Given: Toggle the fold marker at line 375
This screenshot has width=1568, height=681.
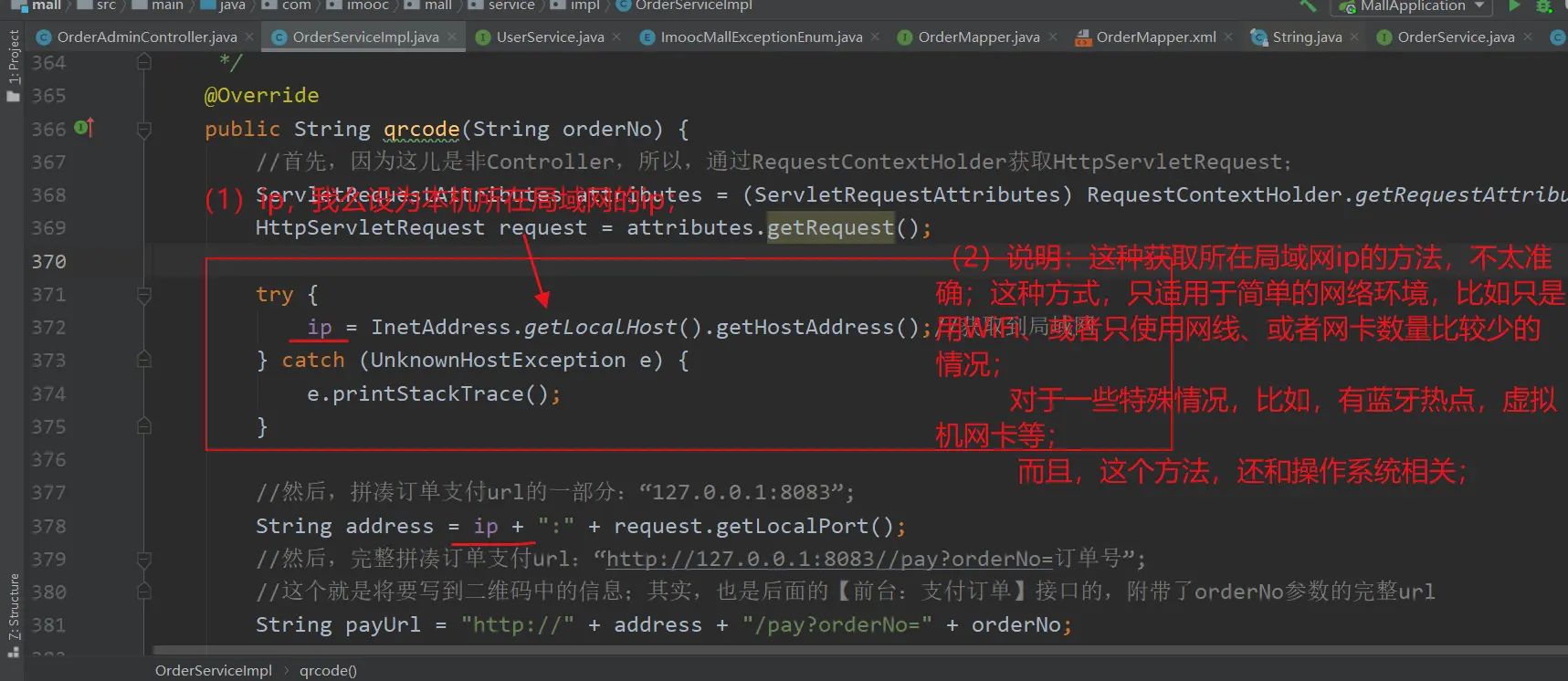Looking at the screenshot, I should click(x=144, y=426).
